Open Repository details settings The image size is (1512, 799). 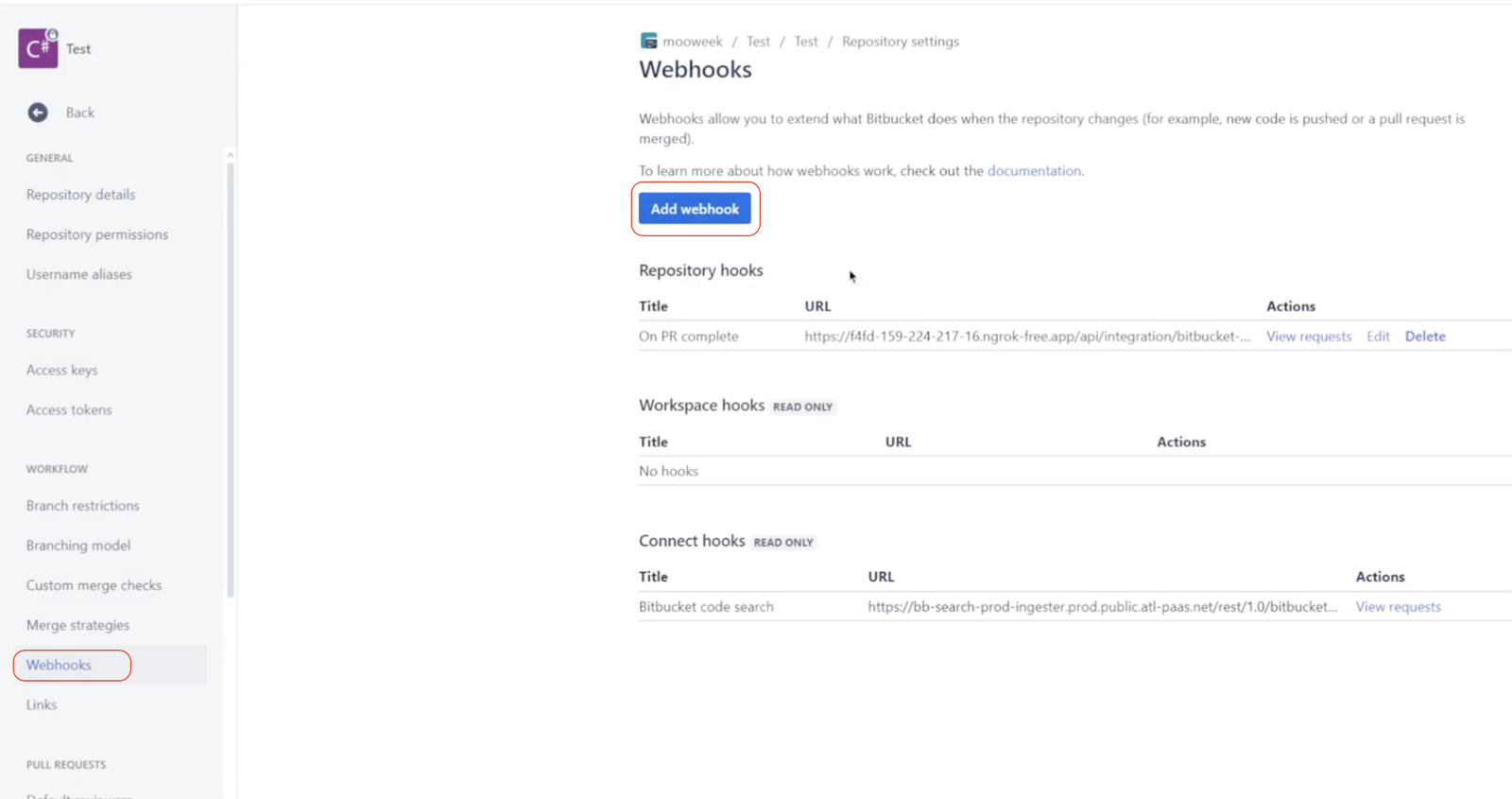point(80,195)
